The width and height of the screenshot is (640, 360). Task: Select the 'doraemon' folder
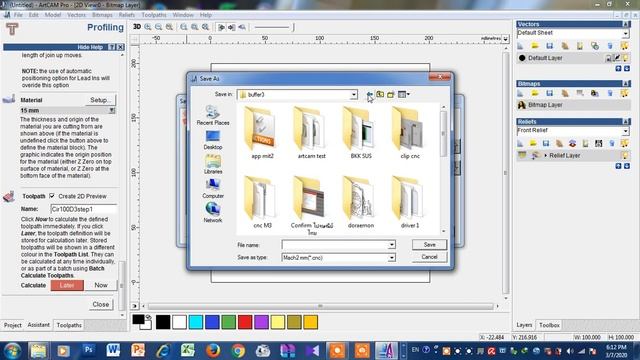pos(361,202)
